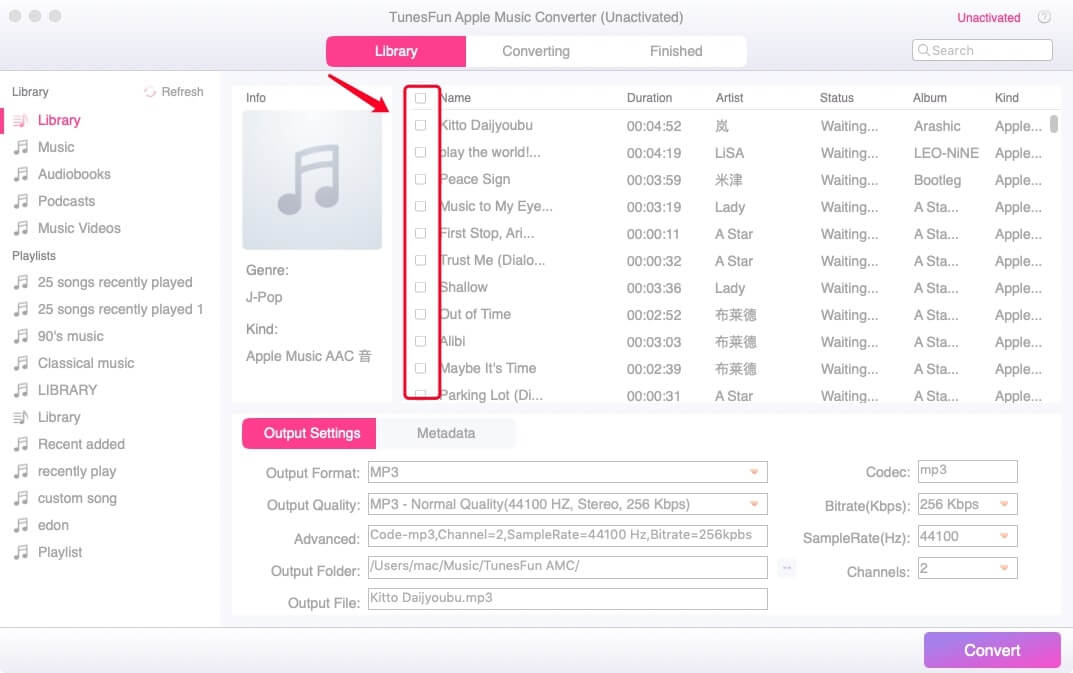Click the uppercase LIBRARY playlist icon
Viewport: 1073px width, 673px height.
pos(21,390)
